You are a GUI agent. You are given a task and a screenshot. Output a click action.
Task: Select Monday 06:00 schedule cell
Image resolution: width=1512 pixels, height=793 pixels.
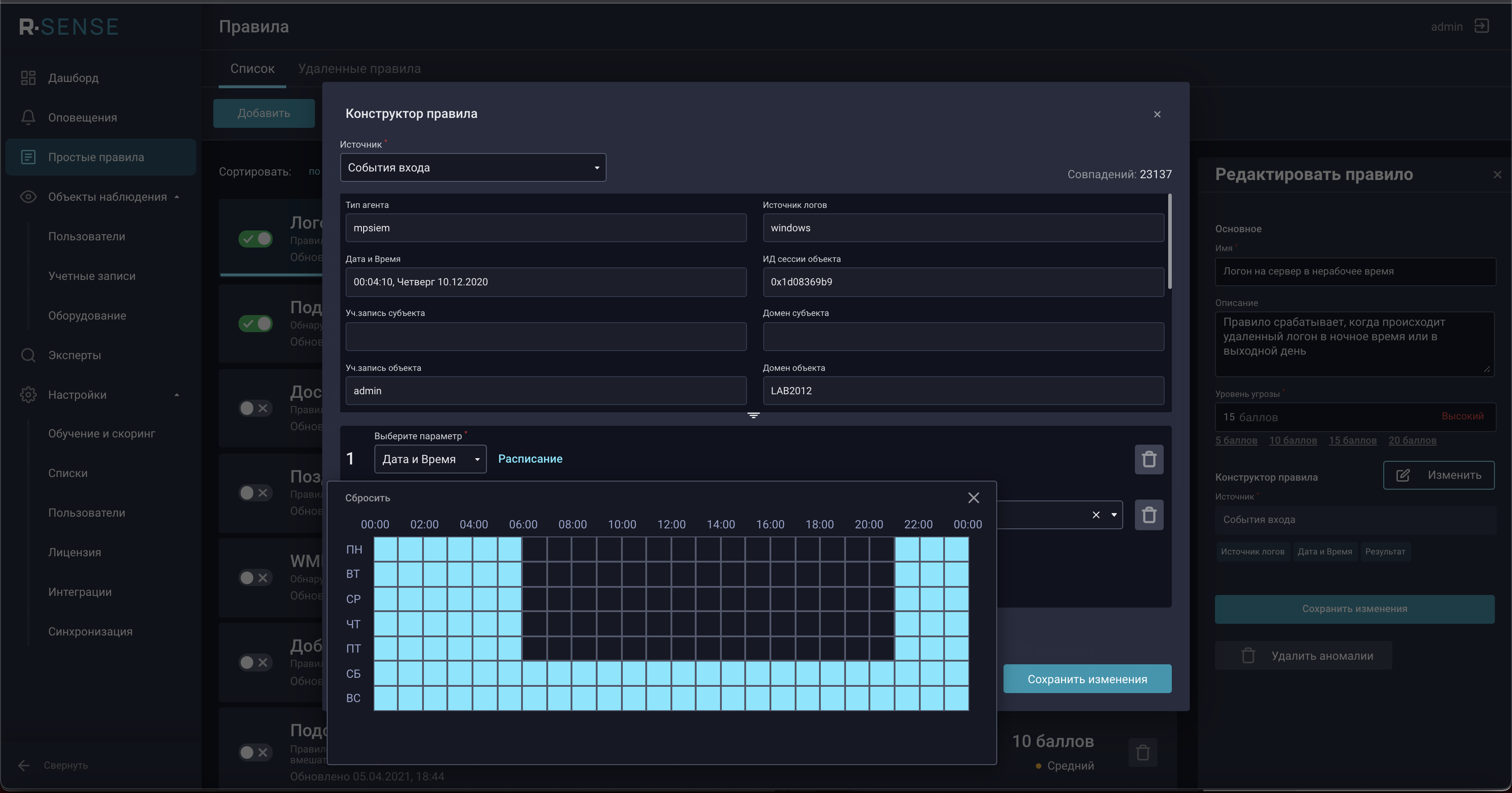534,550
